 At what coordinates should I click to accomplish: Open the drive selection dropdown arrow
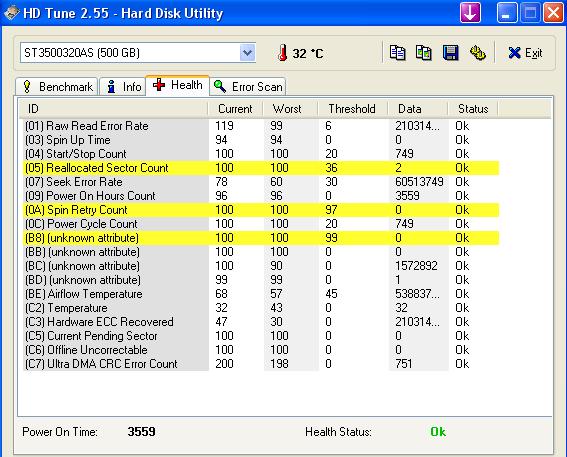247,53
